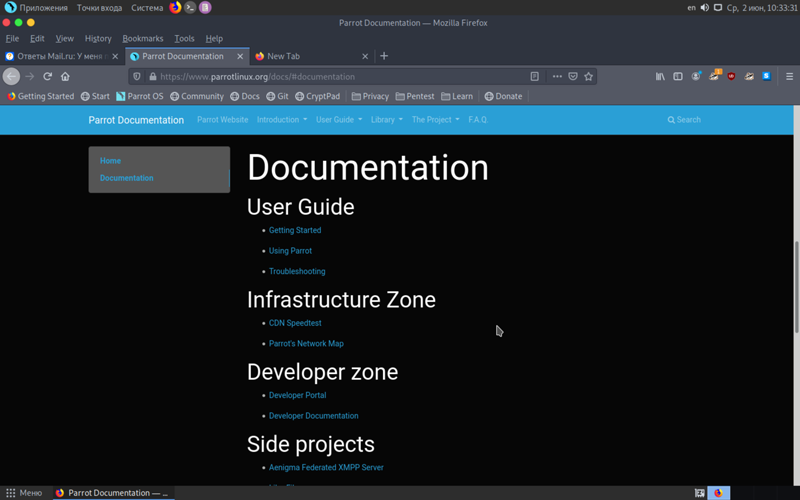Click the Getting Started documentation link
The image size is (800, 500).
pyautogui.click(x=295, y=230)
